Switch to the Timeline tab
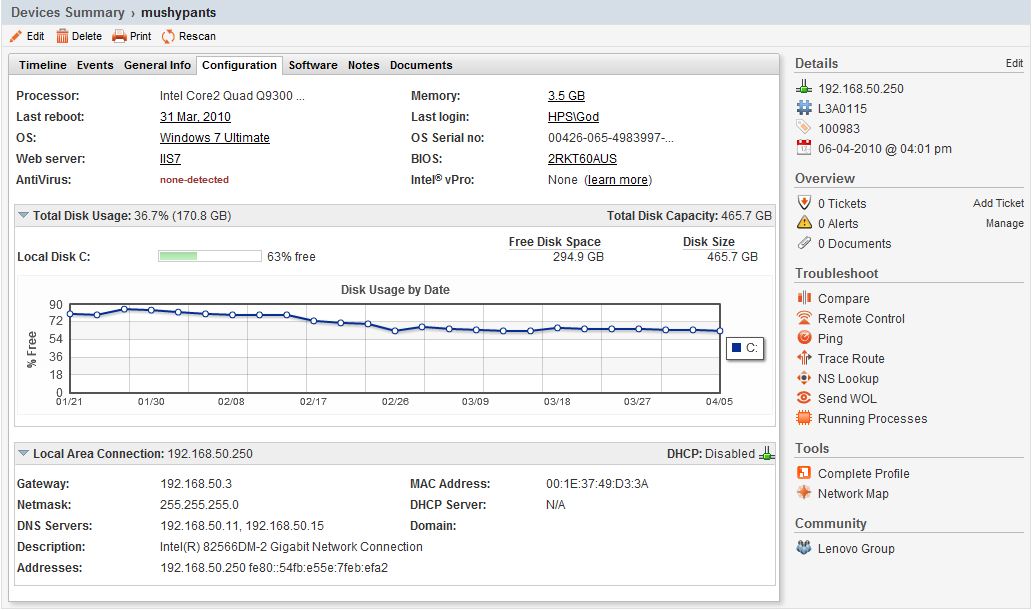Screen dimensions: 1032x610 [x=43, y=65]
